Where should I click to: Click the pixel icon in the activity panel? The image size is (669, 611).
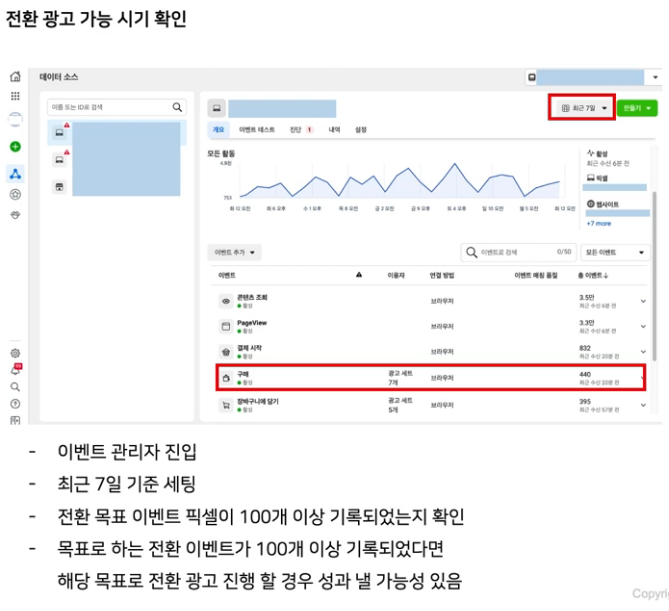coord(591,178)
